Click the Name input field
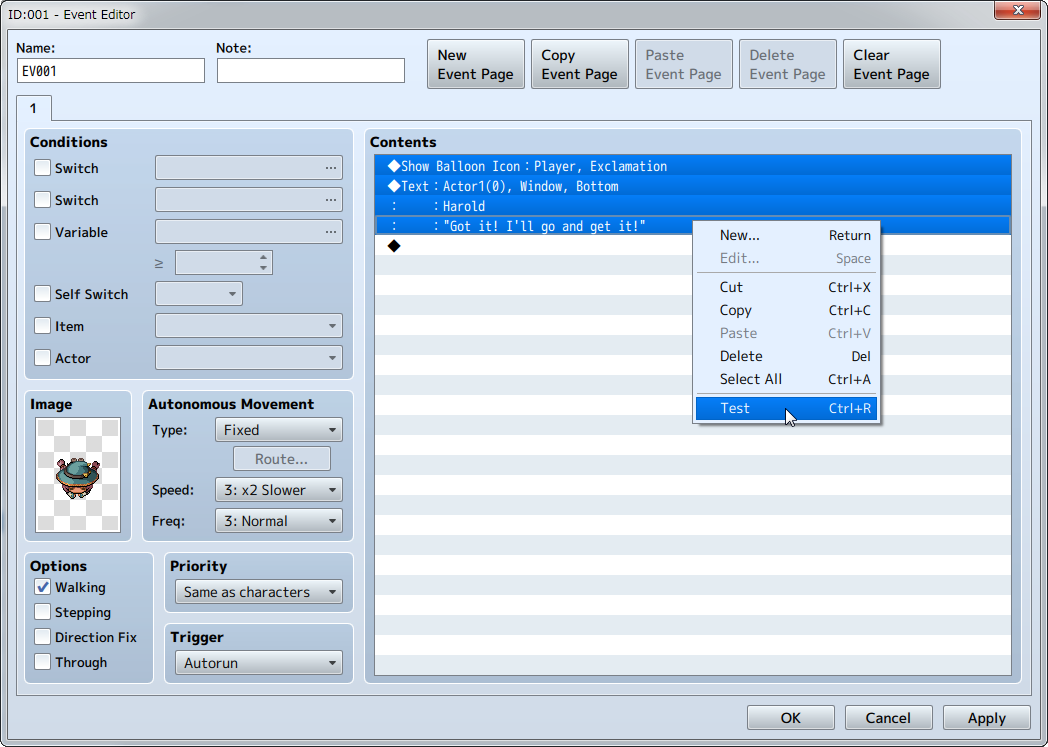The image size is (1048, 747). click(111, 71)
